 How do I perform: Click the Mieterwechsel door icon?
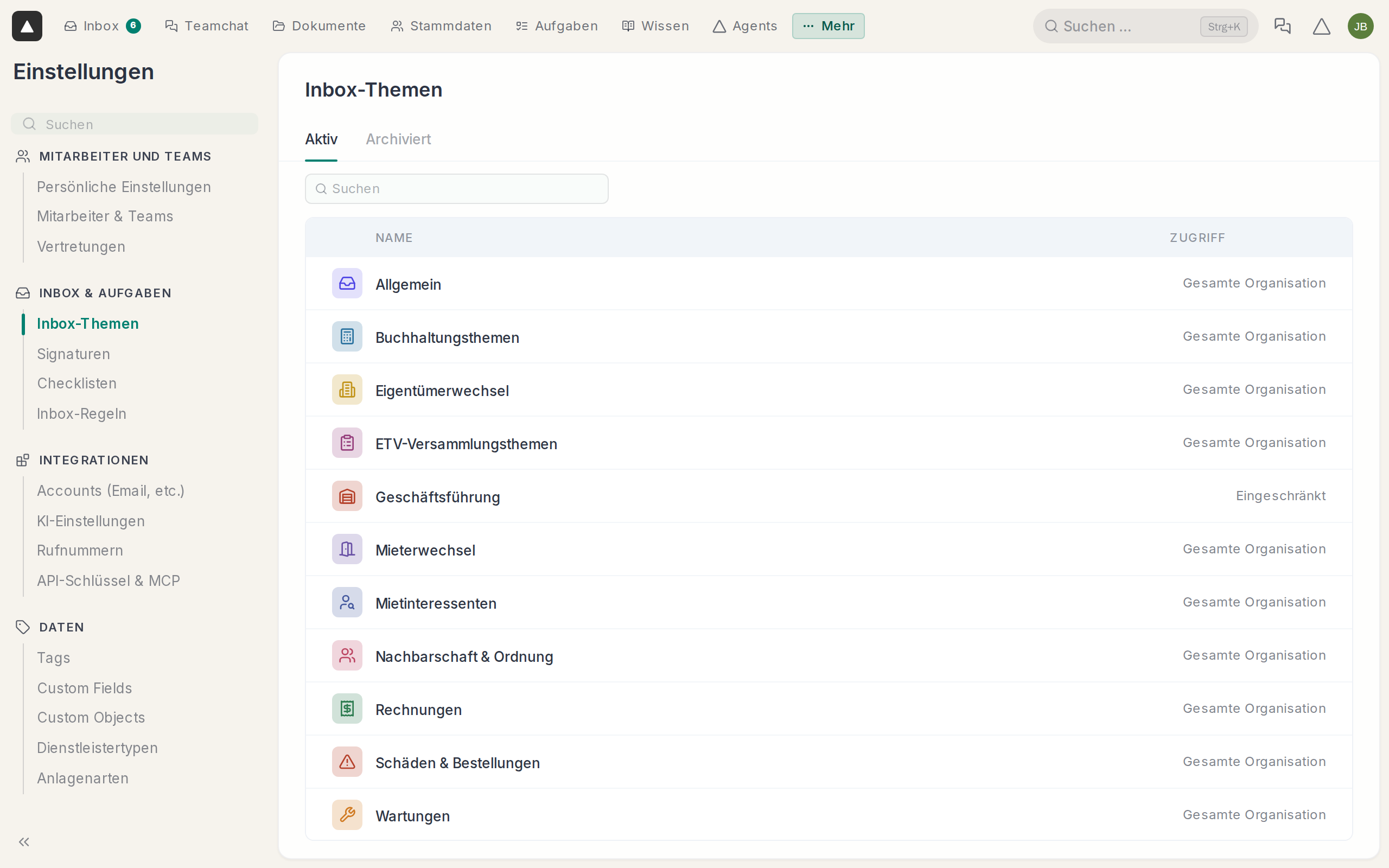click(x=347, y=550)
